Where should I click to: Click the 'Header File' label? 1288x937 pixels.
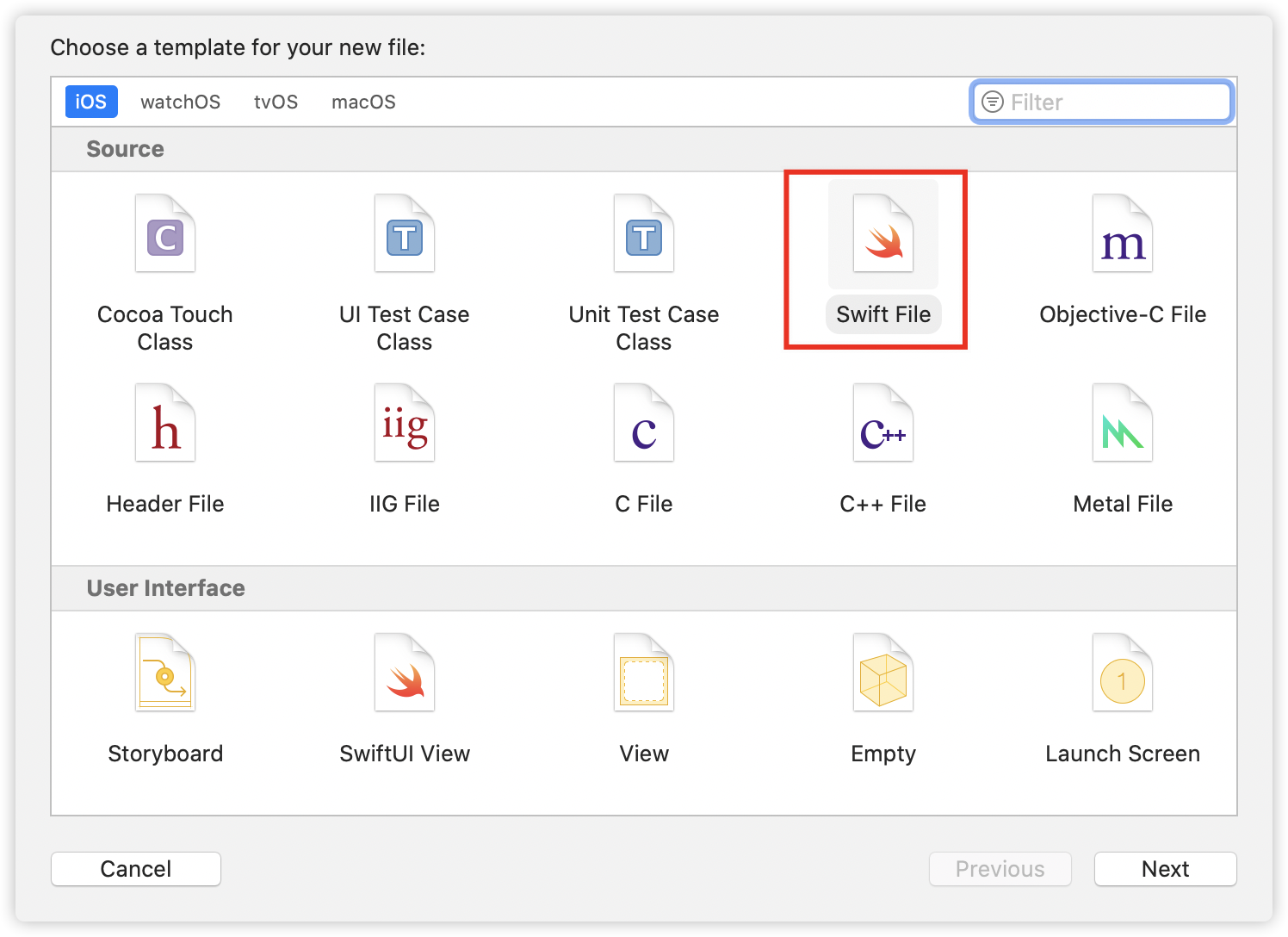click(165, 504)
